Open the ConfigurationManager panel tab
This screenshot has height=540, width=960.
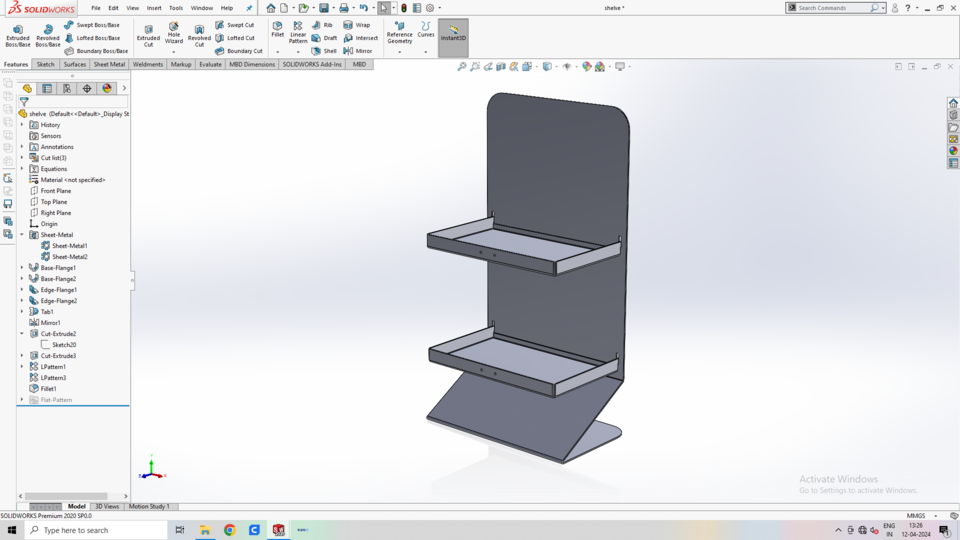point(67,89)
